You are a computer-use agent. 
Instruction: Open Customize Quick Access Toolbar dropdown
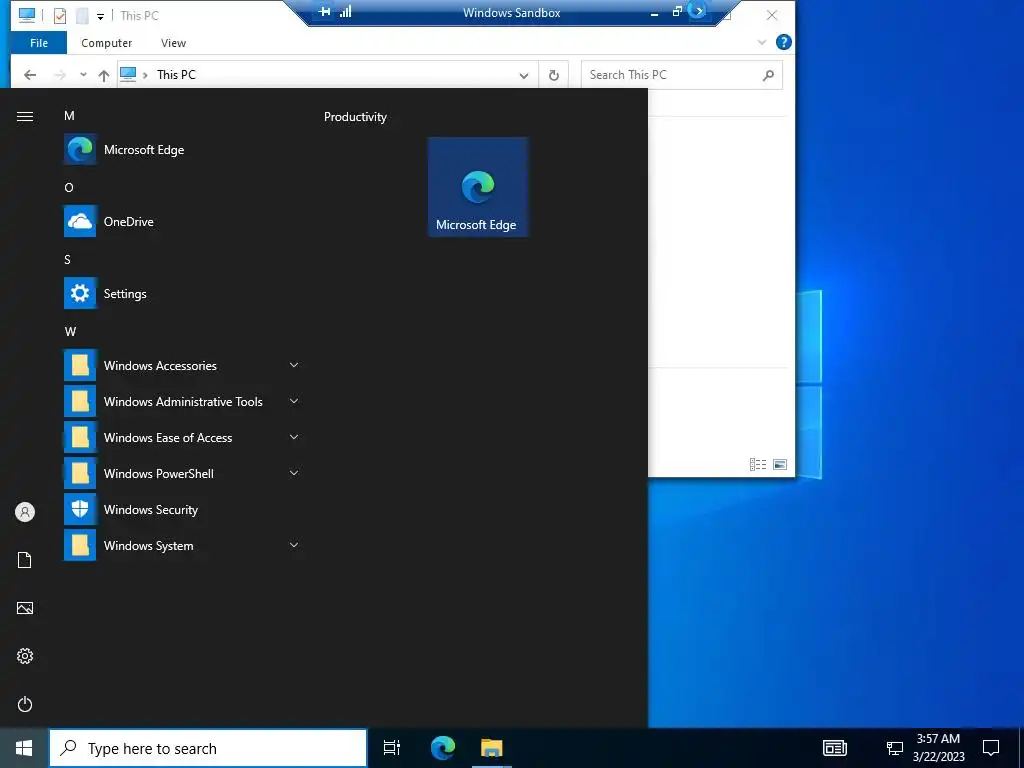click(x=100, y=16)
